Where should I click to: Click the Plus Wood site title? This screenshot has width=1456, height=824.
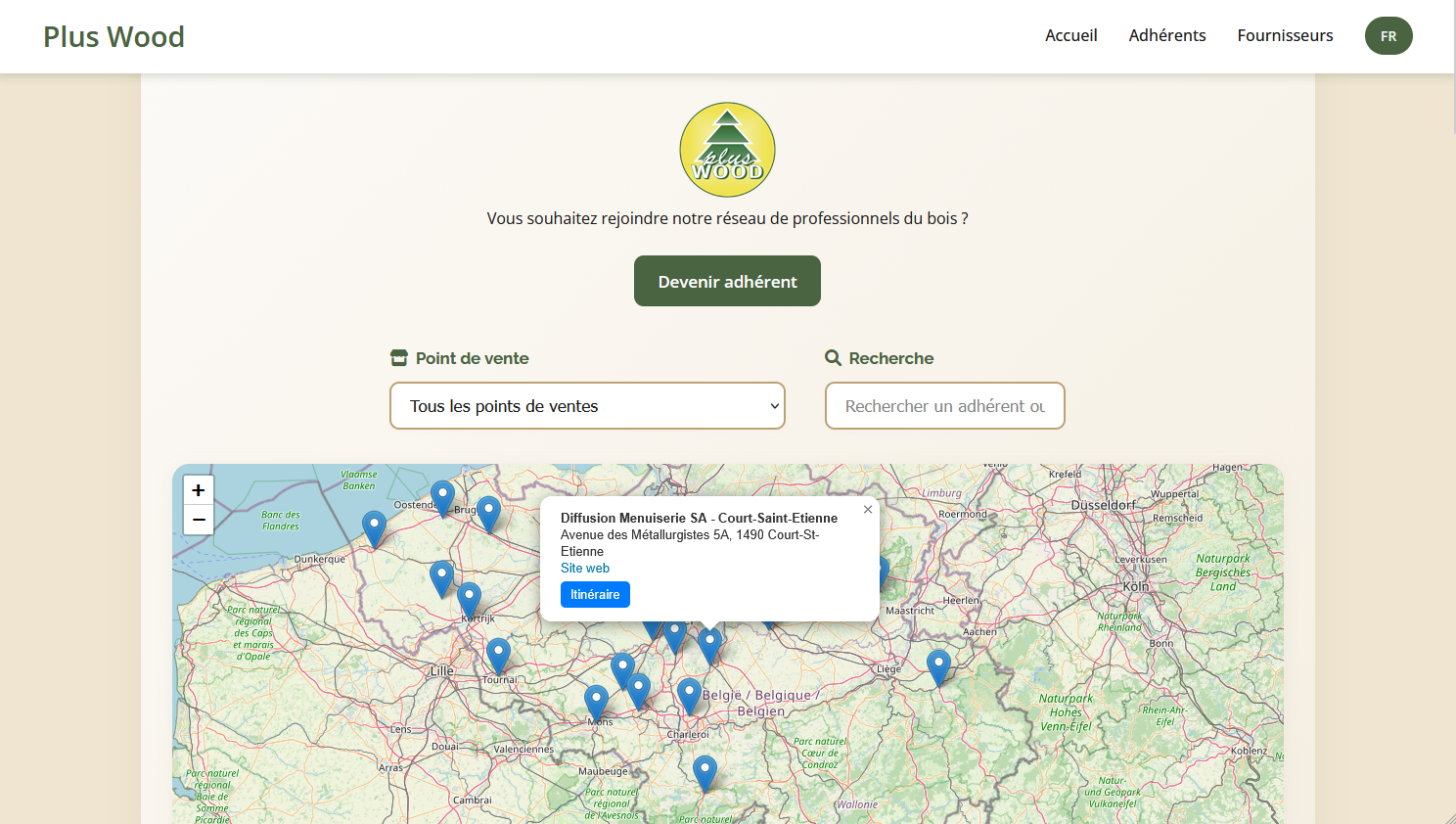tap(114, 36)
